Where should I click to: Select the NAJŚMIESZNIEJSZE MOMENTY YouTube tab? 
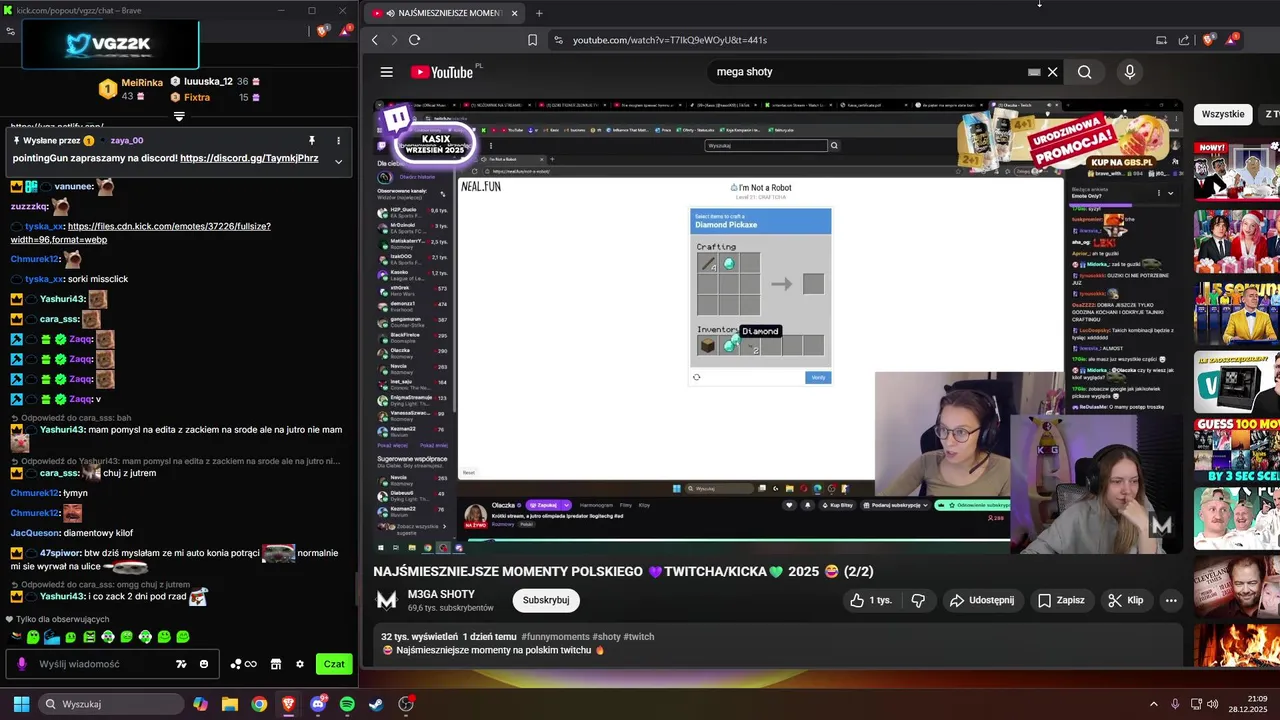click(x=444, y=13)
